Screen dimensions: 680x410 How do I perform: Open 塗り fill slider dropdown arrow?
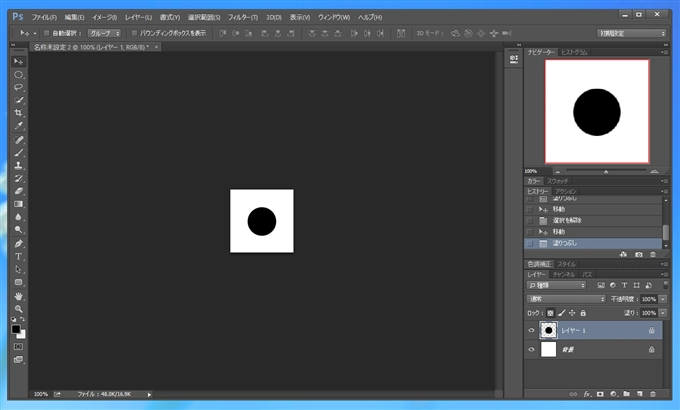663,313
